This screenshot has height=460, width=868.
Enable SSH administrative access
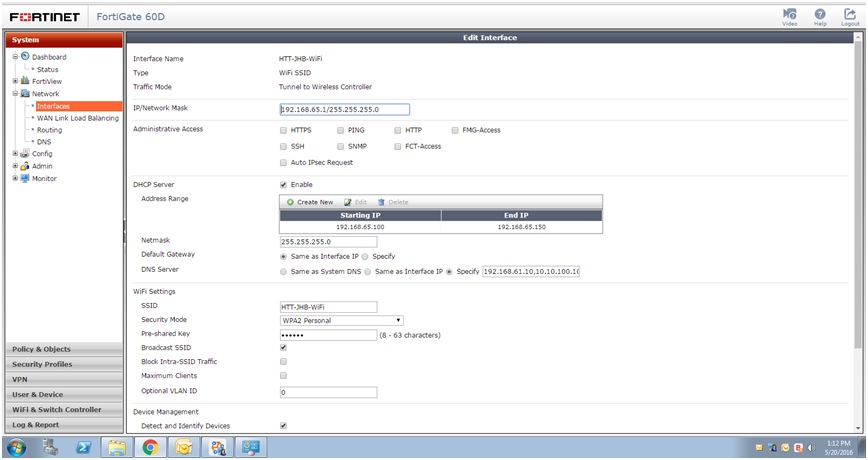click(283, 146)
